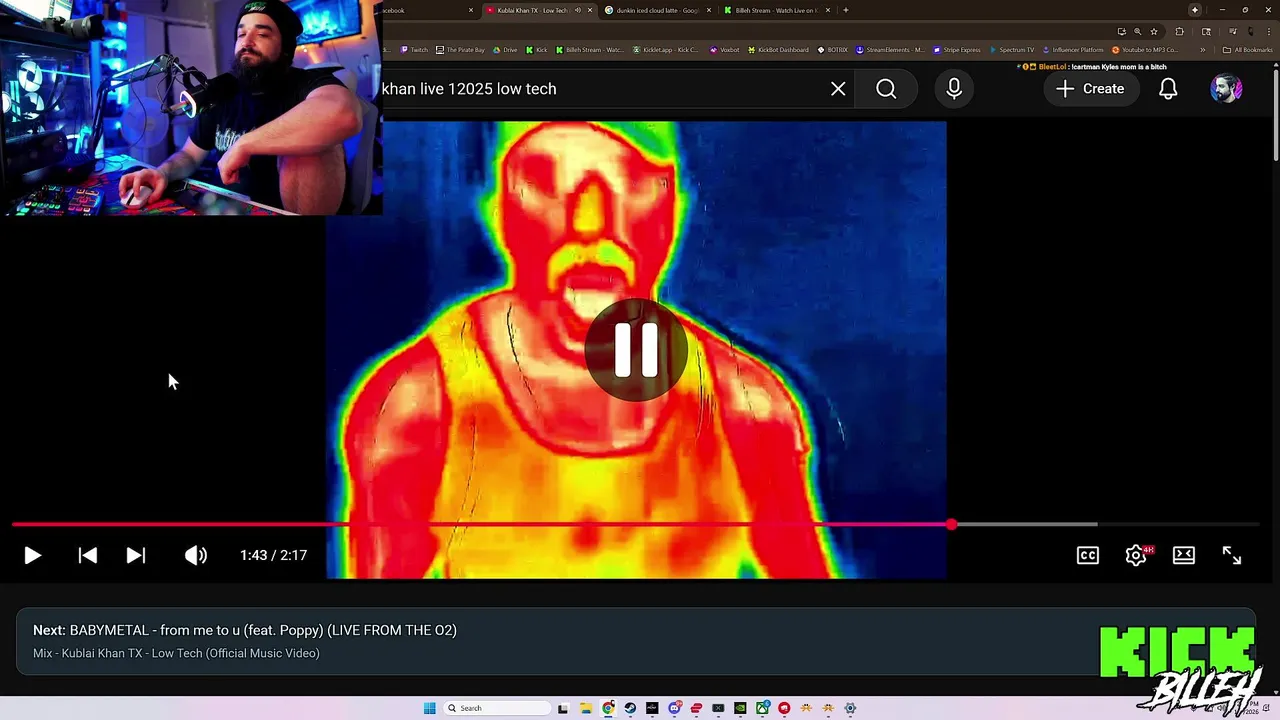Seek using the red progress bar handle
Viewport: 1280px width, 720px height.
[951, 524]
